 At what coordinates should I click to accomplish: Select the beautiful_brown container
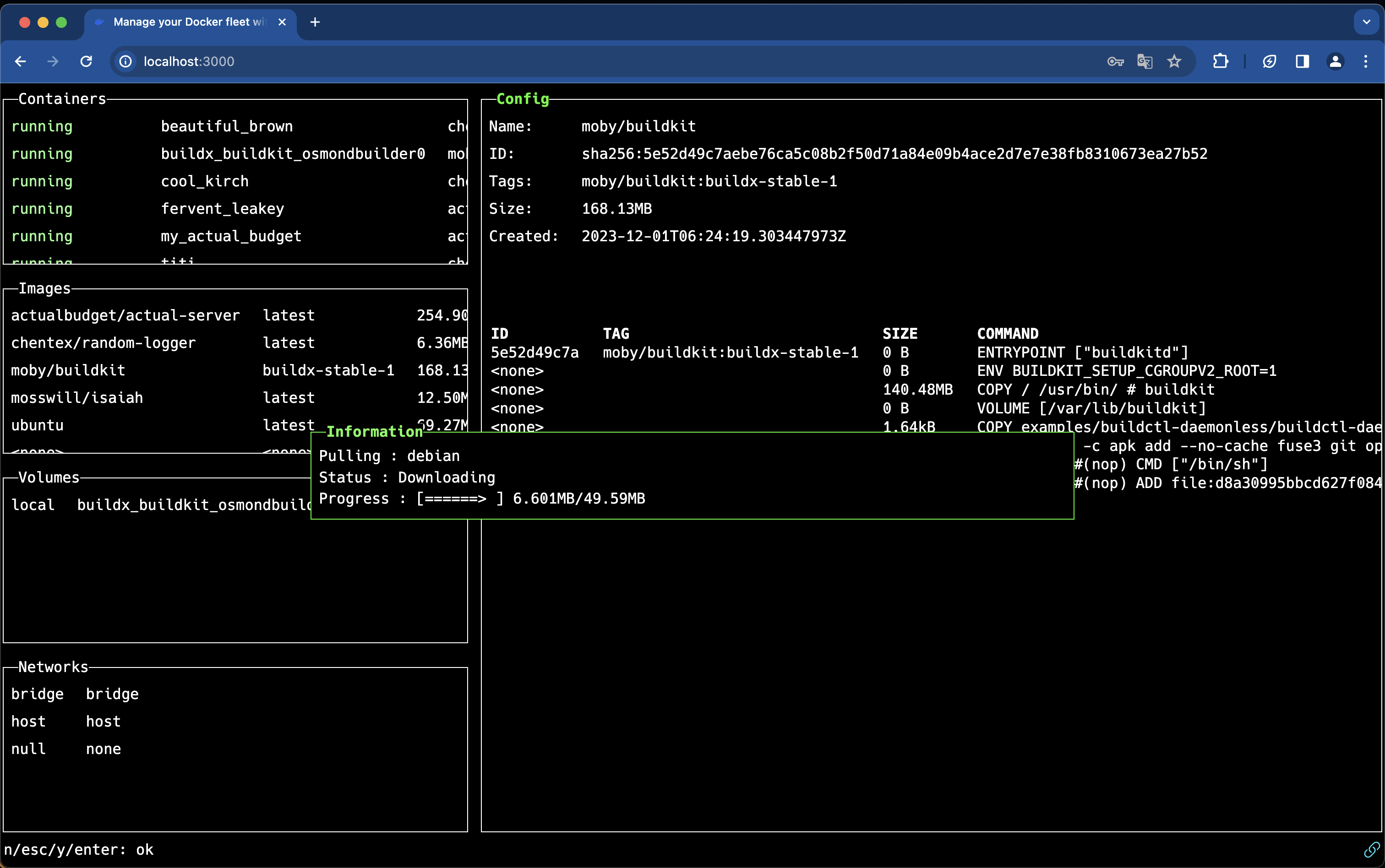click(226, 126)
